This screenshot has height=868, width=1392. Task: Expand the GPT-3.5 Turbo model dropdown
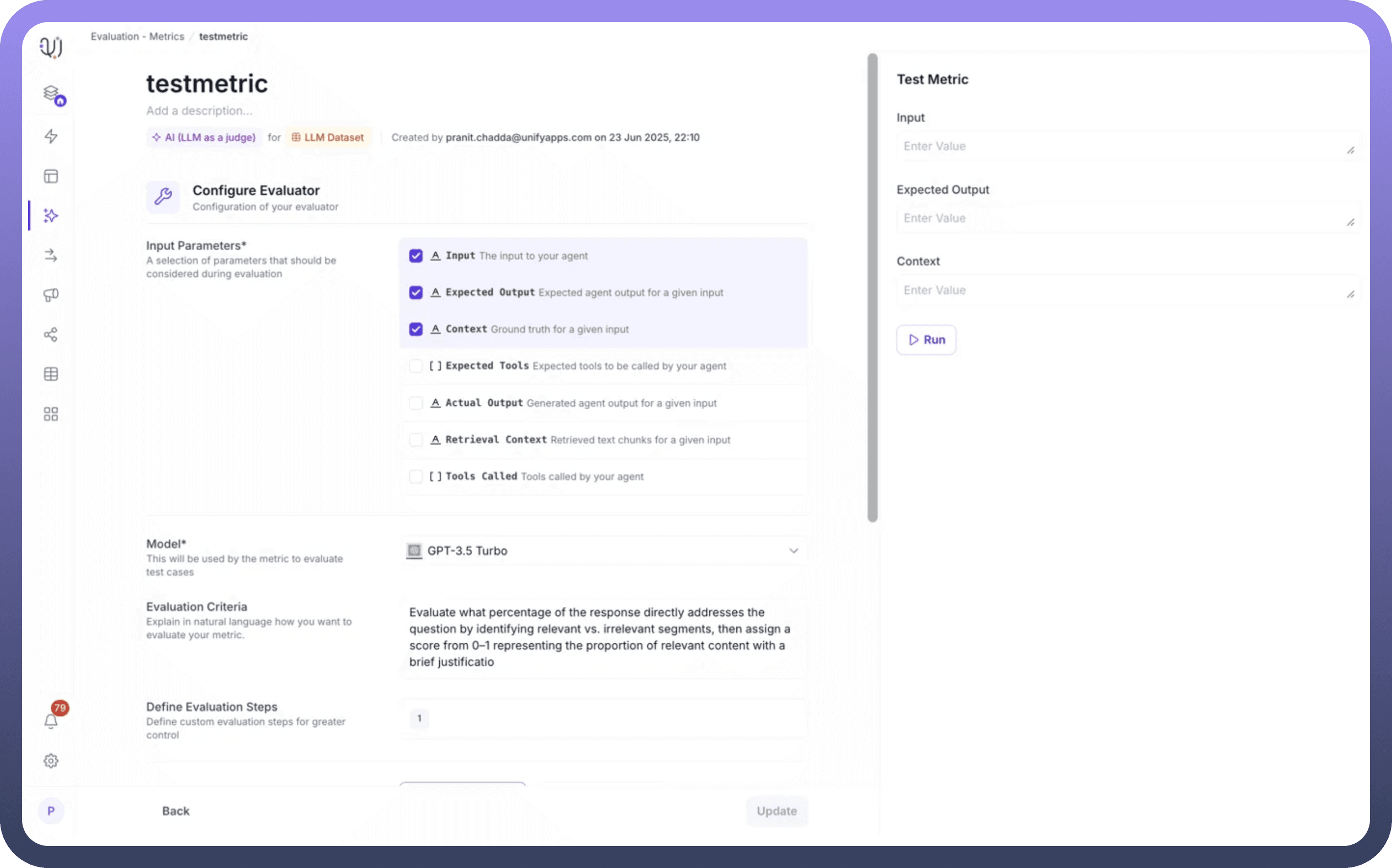[x=603, y=551]
